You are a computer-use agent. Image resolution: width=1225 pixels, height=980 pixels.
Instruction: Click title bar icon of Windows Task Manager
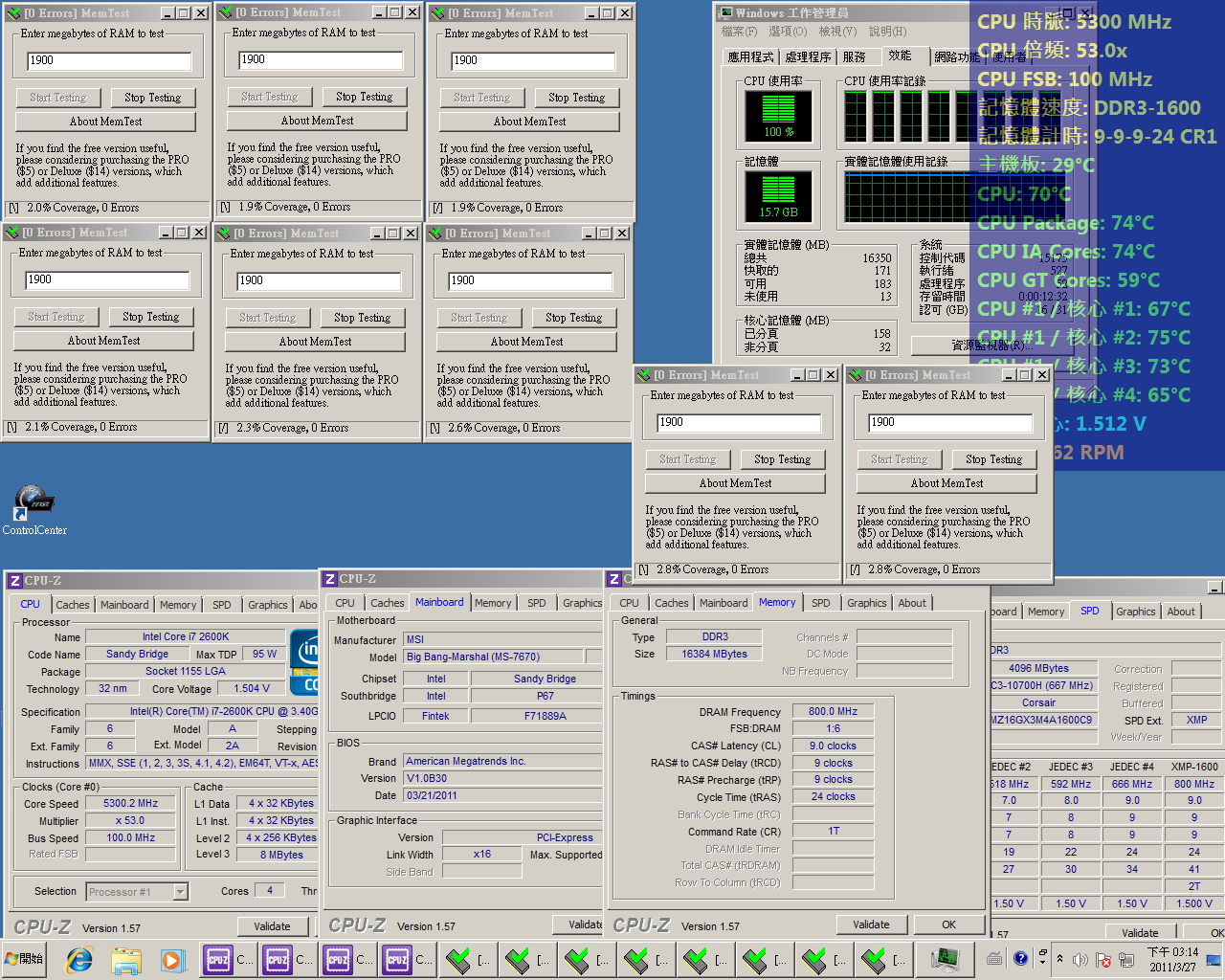724,13
